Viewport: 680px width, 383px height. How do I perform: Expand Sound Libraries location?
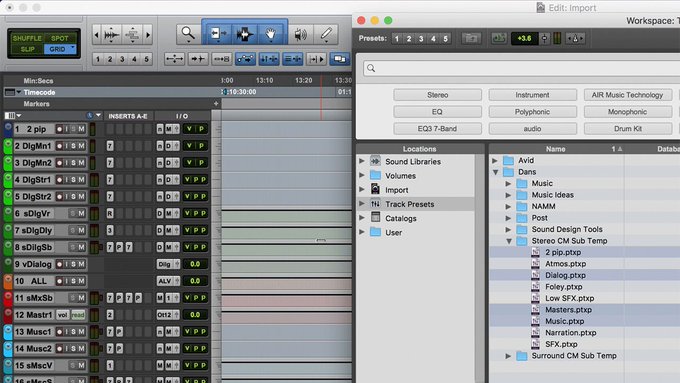coord(362,161)
